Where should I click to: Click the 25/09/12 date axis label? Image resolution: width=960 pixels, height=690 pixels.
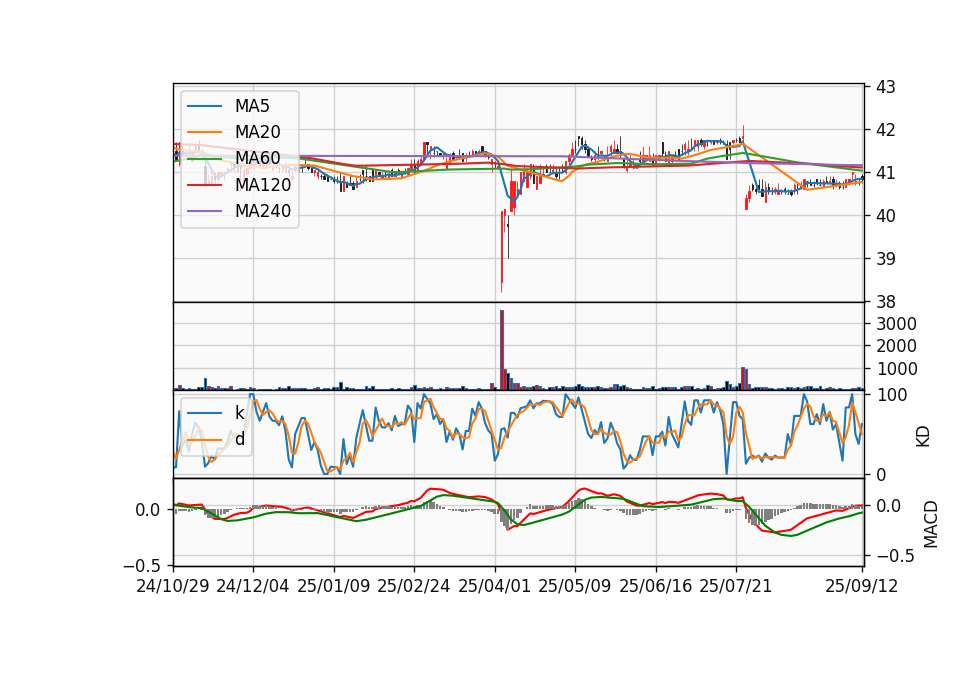click(862, 586)
